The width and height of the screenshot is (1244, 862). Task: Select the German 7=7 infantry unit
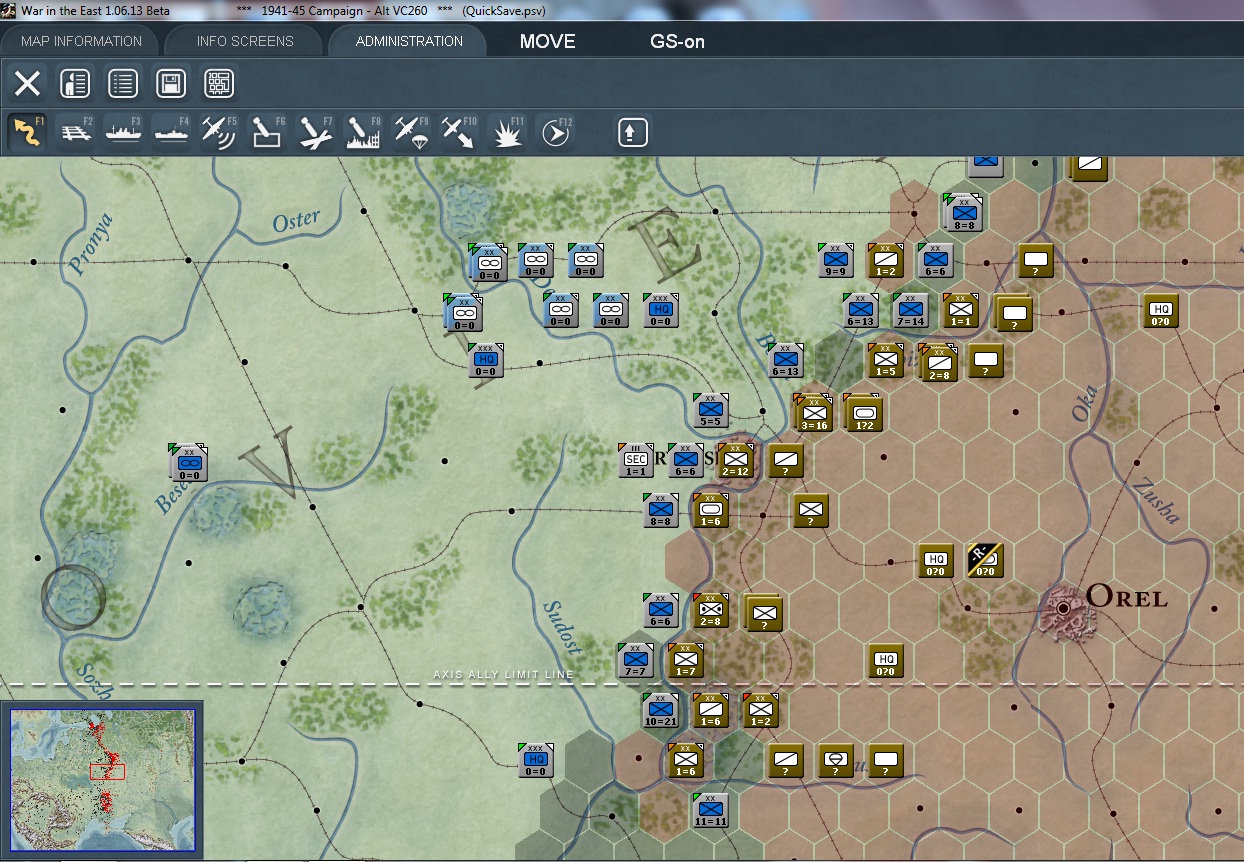[636, 660]
